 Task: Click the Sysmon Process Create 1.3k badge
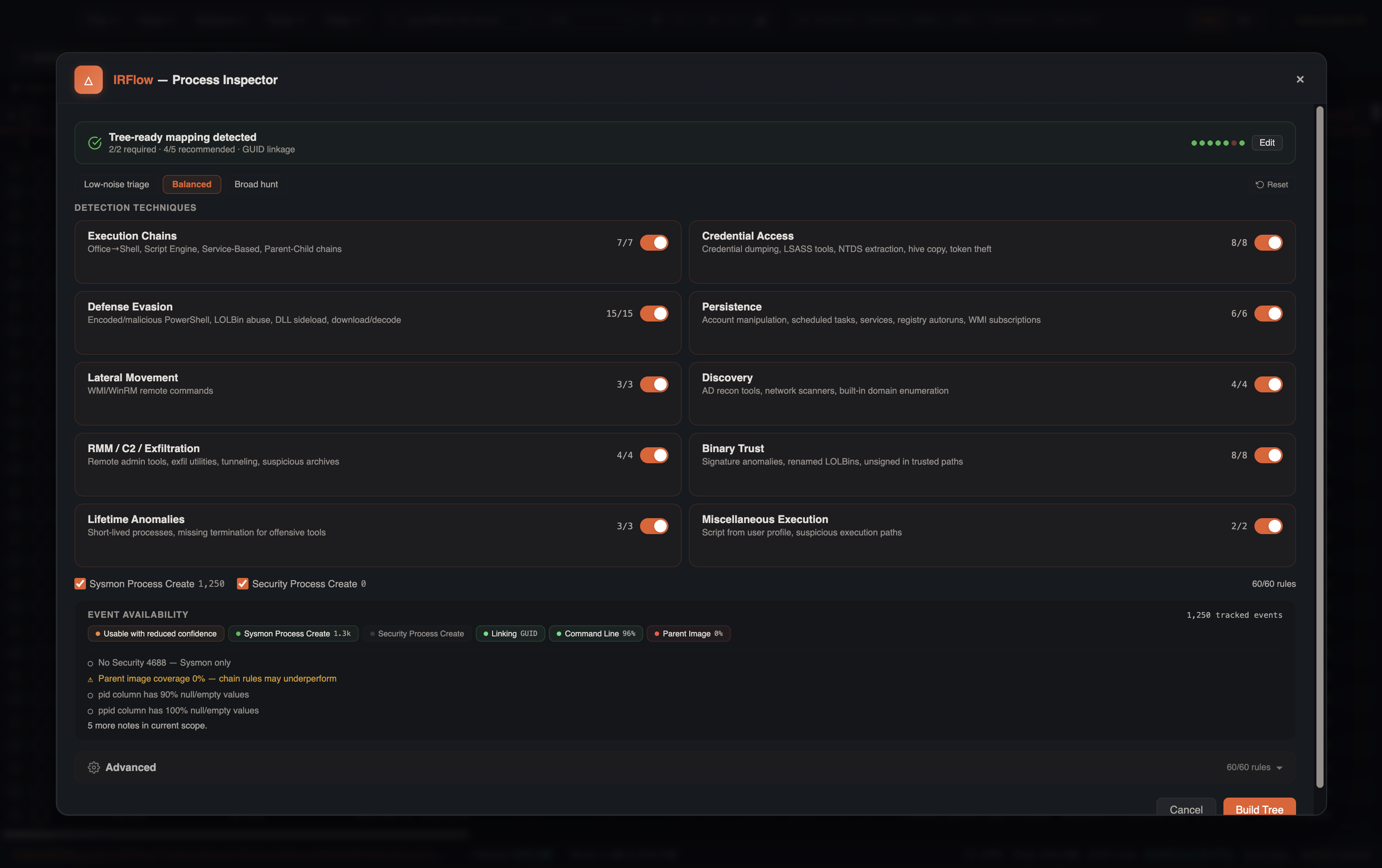click(293, 633)
